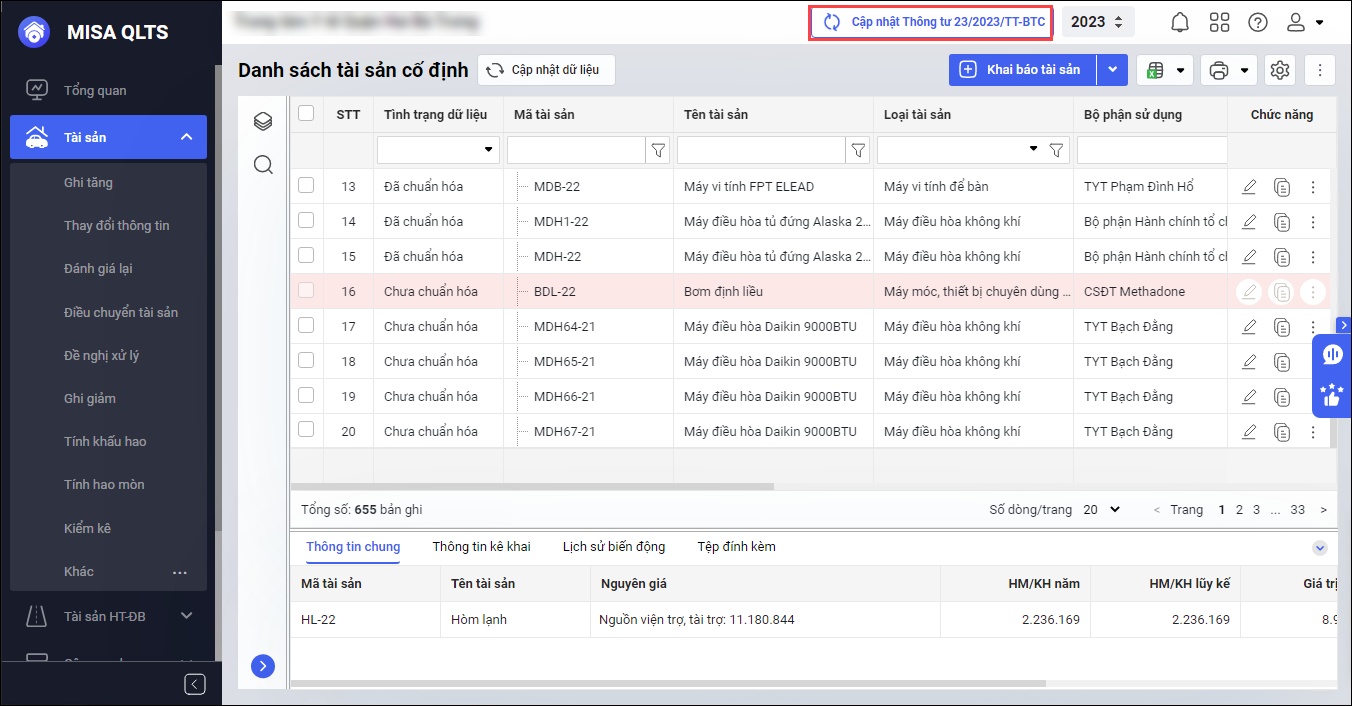This screenshot has width=1352, height=706.
Task: Open the table settings gear icon
Action: [1280, 70]
